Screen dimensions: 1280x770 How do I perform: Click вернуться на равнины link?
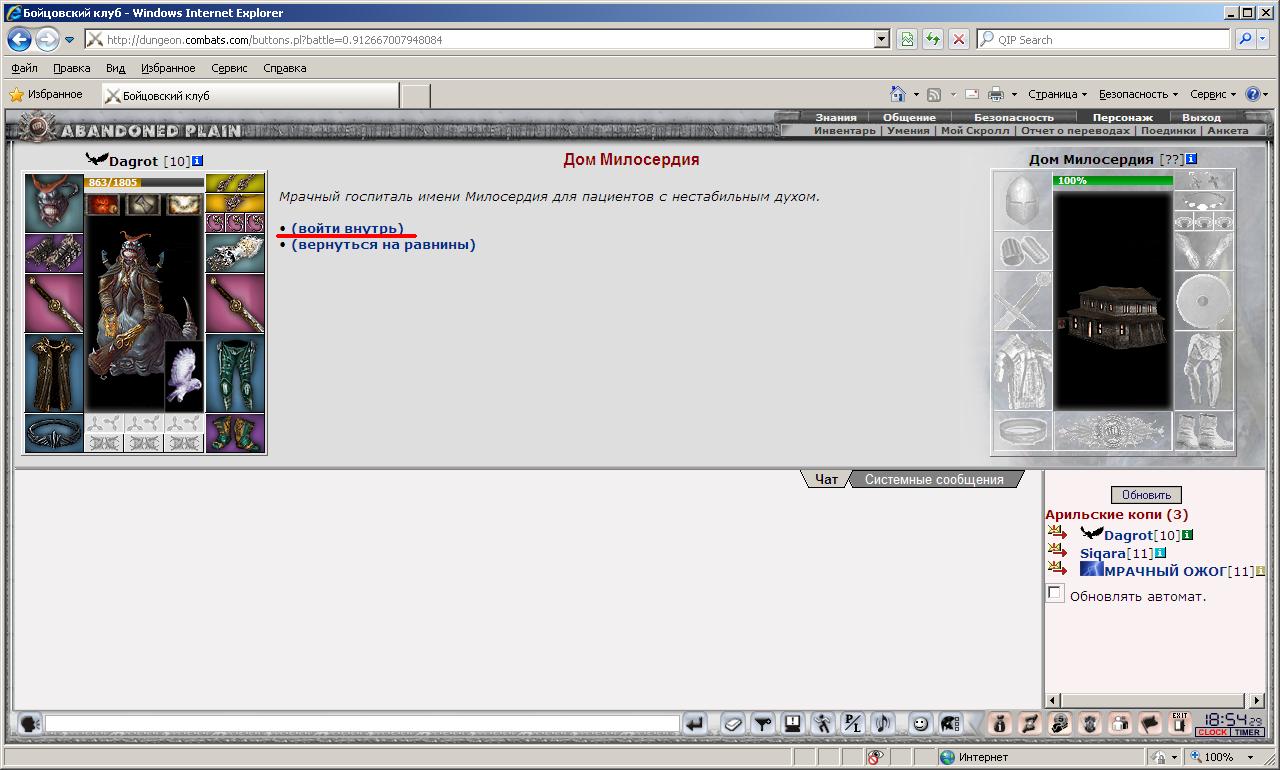tap(383, 244)
